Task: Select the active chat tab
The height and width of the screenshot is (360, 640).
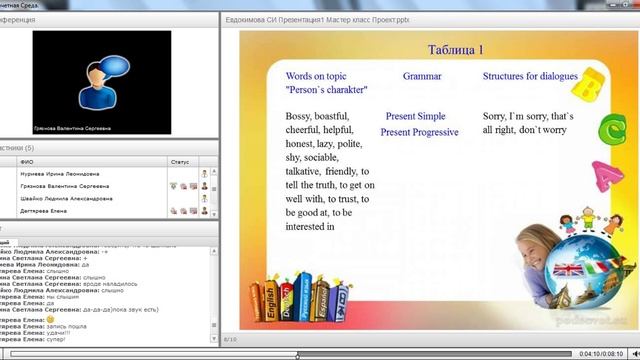Action: tap(8, 242)
